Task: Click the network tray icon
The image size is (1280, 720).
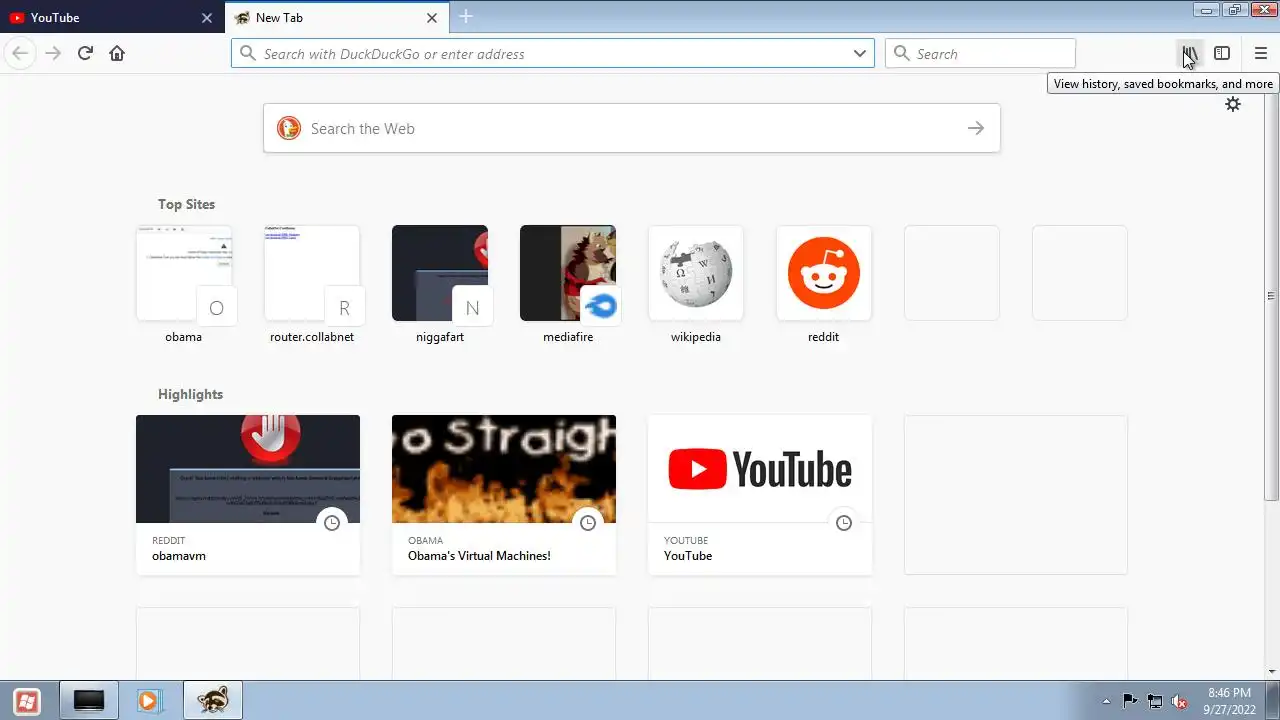Action: point(1155,701)
